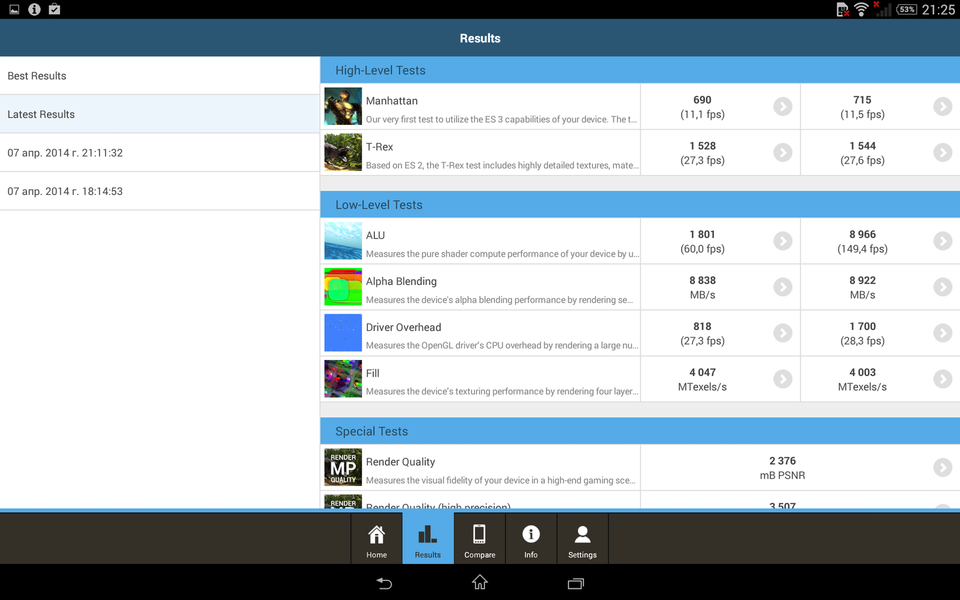Select Best Results in the sidebar

[x=160, y=76]
